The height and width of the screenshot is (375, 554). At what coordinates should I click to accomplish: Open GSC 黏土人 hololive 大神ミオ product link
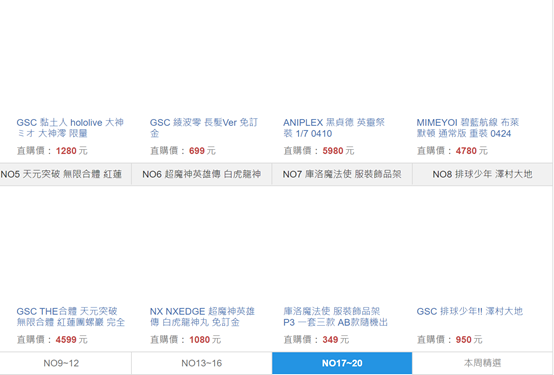click(70, 128)
